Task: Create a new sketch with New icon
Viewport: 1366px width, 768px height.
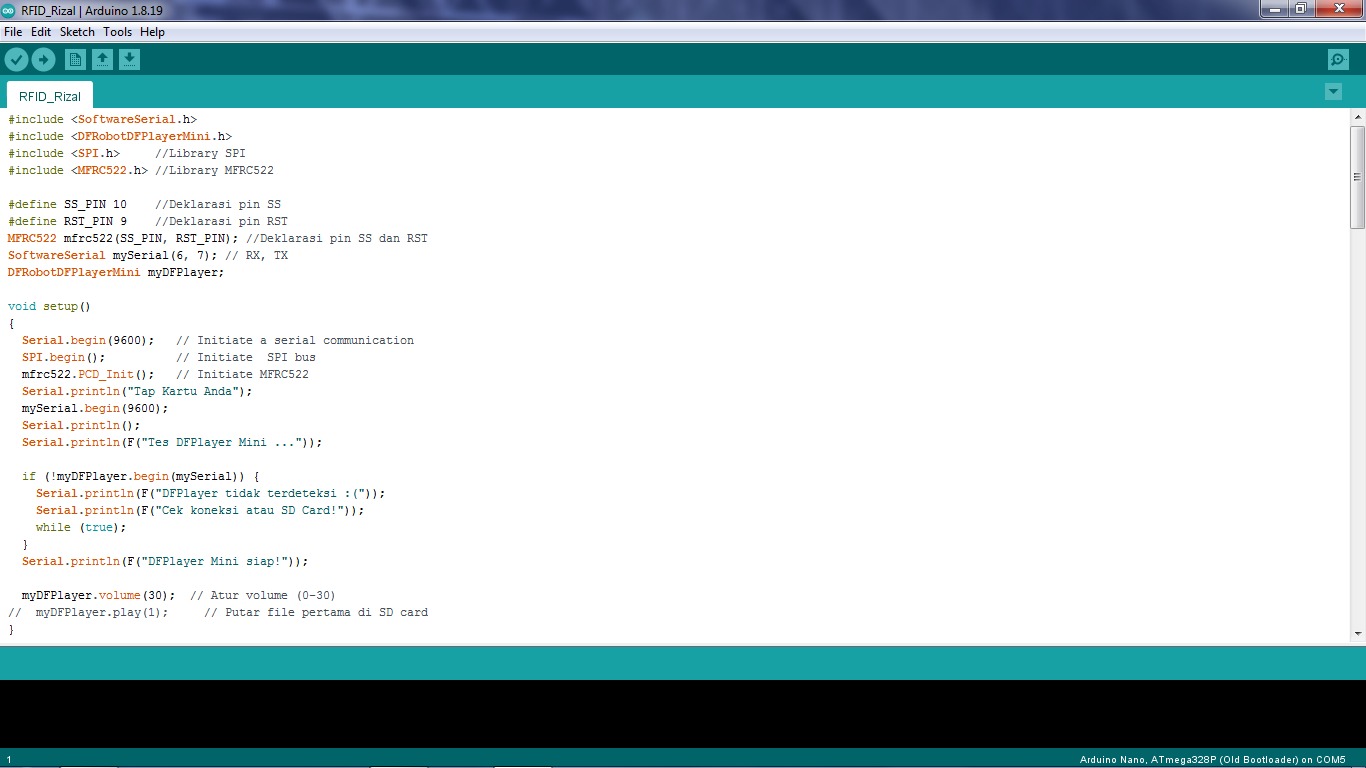Action: click(75, 60)
